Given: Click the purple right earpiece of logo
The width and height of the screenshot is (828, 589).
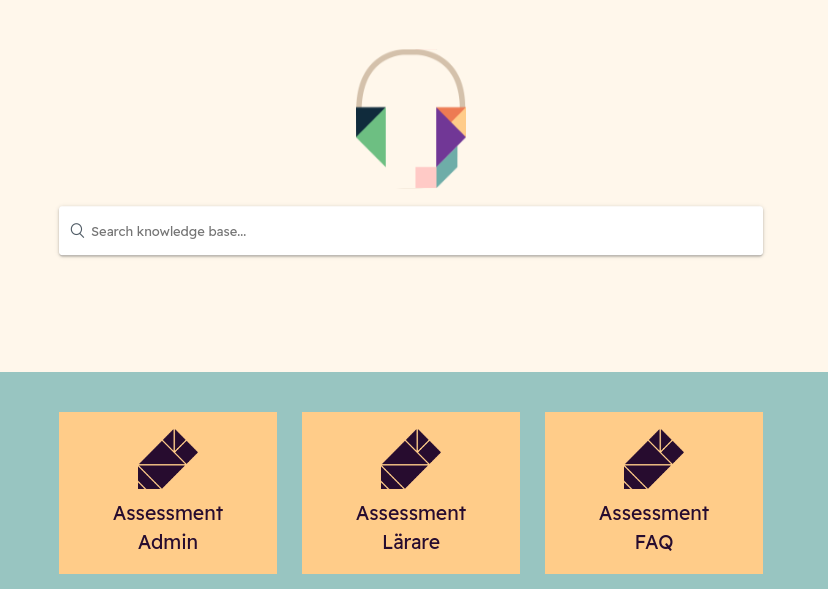Looking at the screenshot, I should [448, 137].
